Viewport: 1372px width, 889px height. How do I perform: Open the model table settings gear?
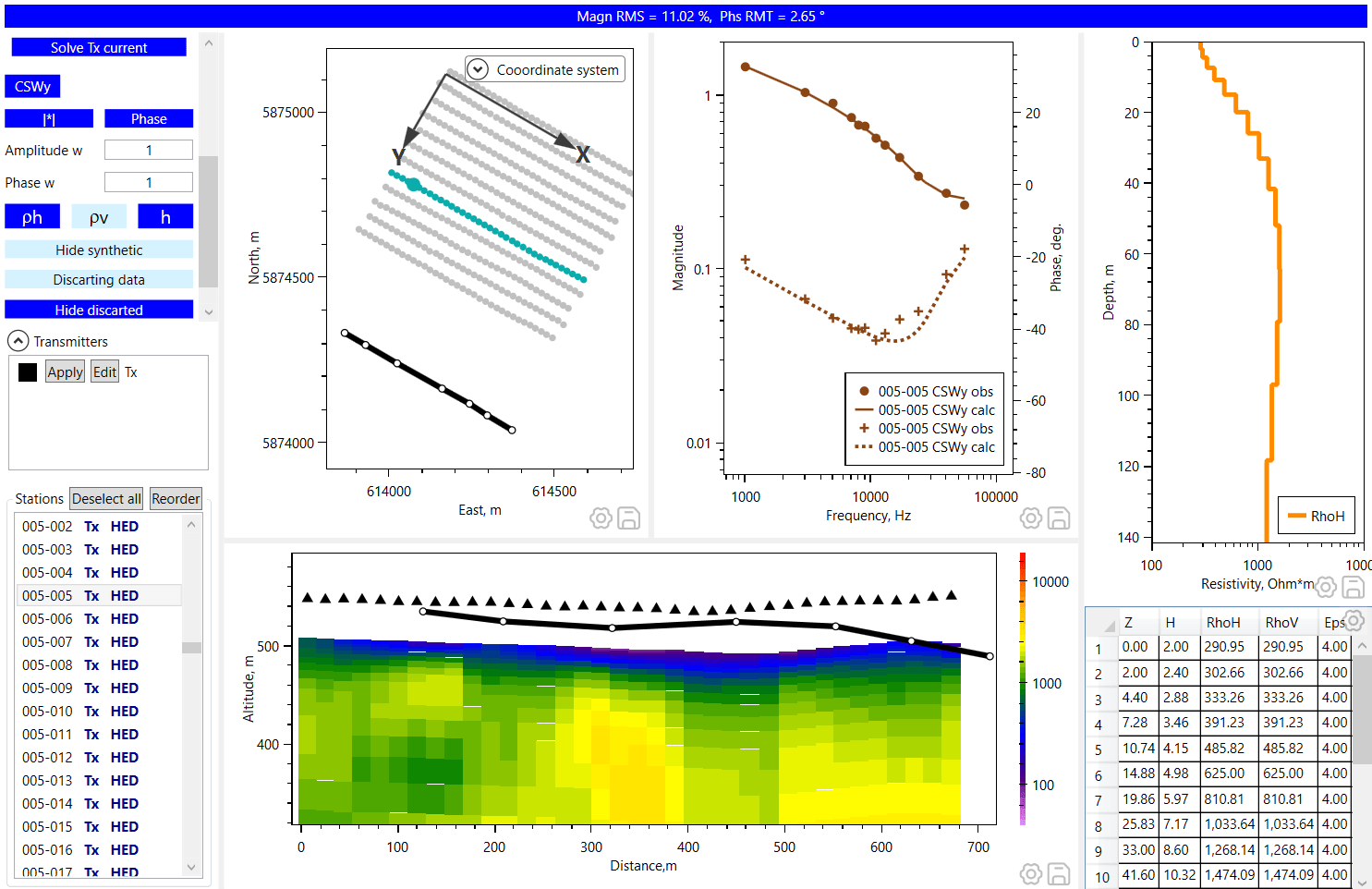[x=1354, y=620]
